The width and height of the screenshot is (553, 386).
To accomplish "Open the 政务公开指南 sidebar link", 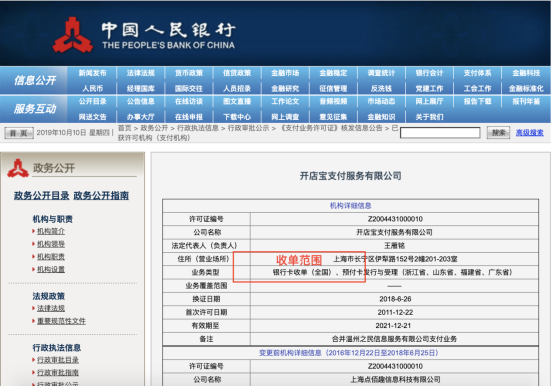I will coord(101,195).
